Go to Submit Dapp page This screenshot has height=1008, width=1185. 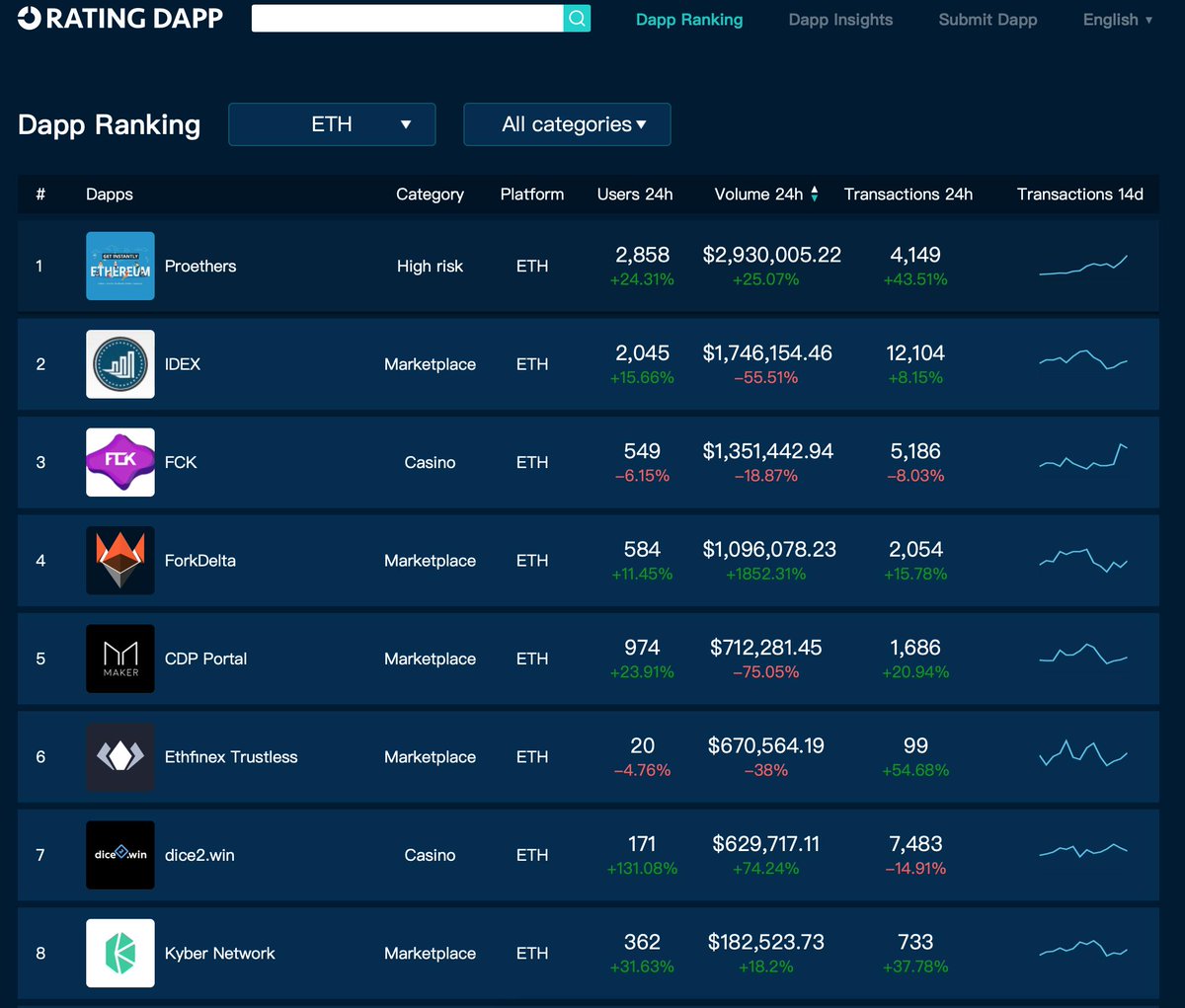pyautogui.click(x=987, y=20)
